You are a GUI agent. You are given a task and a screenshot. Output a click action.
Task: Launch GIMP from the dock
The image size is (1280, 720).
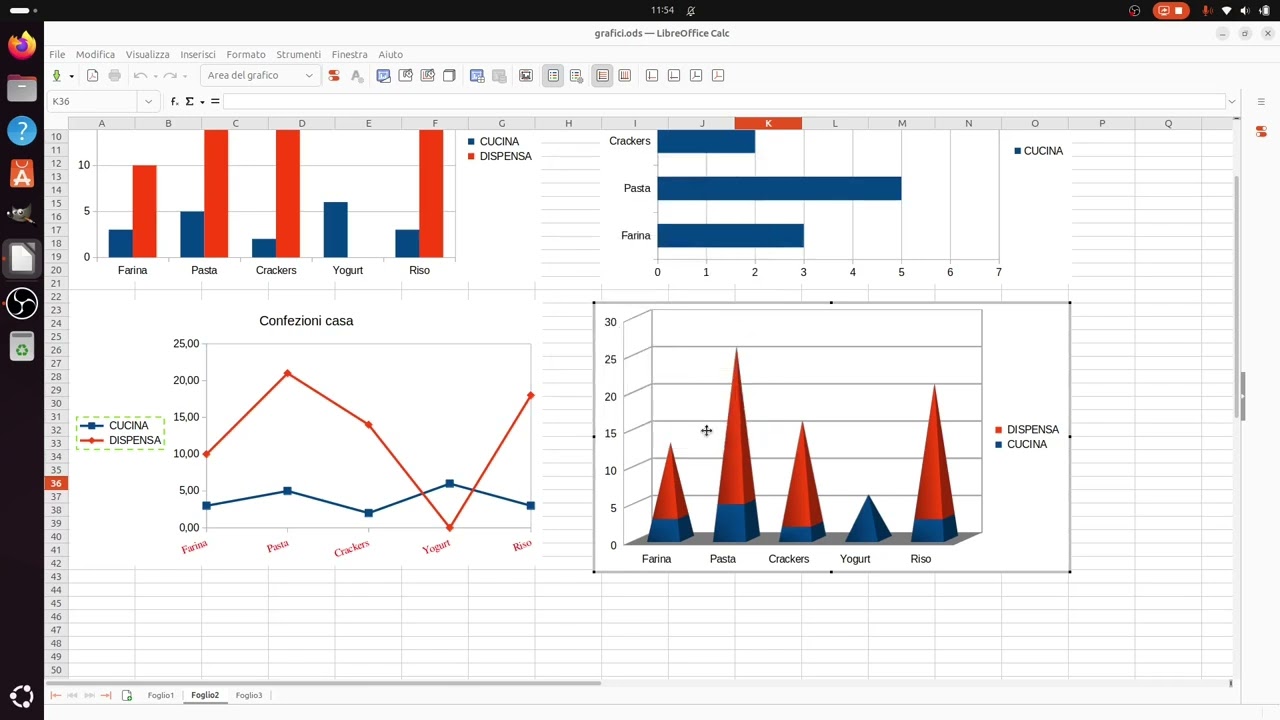tap(22, 214)
